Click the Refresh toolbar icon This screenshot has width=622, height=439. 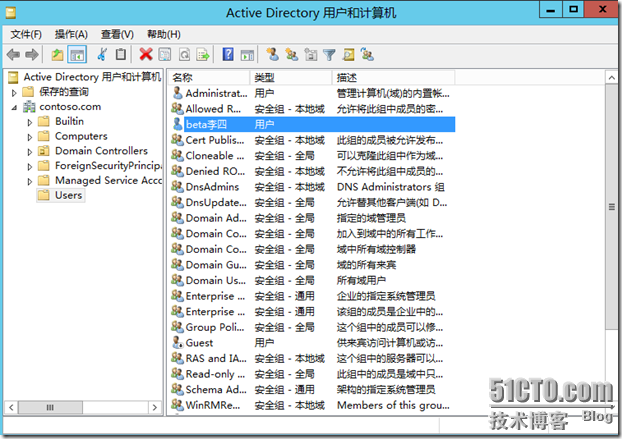point(184,54)
